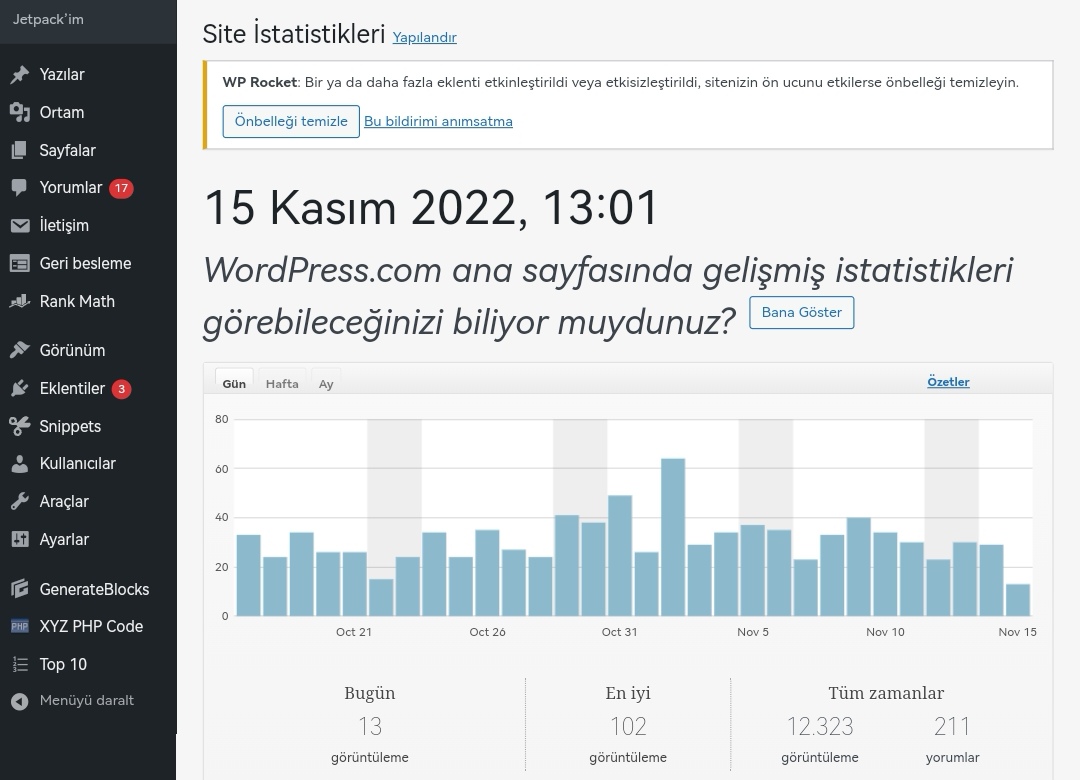Click Önbelleği temizle button
The image size is (1080, 780).
(x=291, y=121)
